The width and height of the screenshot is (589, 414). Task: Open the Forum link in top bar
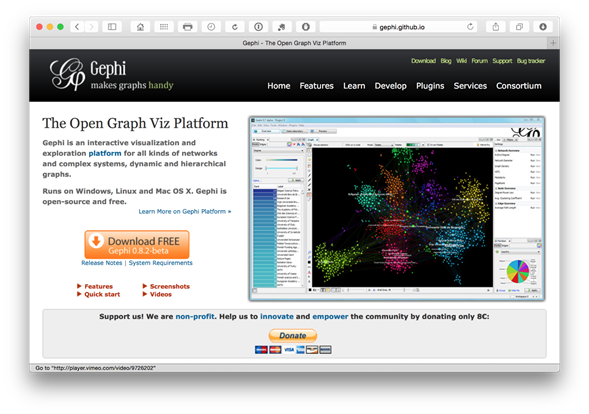[480, 61]
